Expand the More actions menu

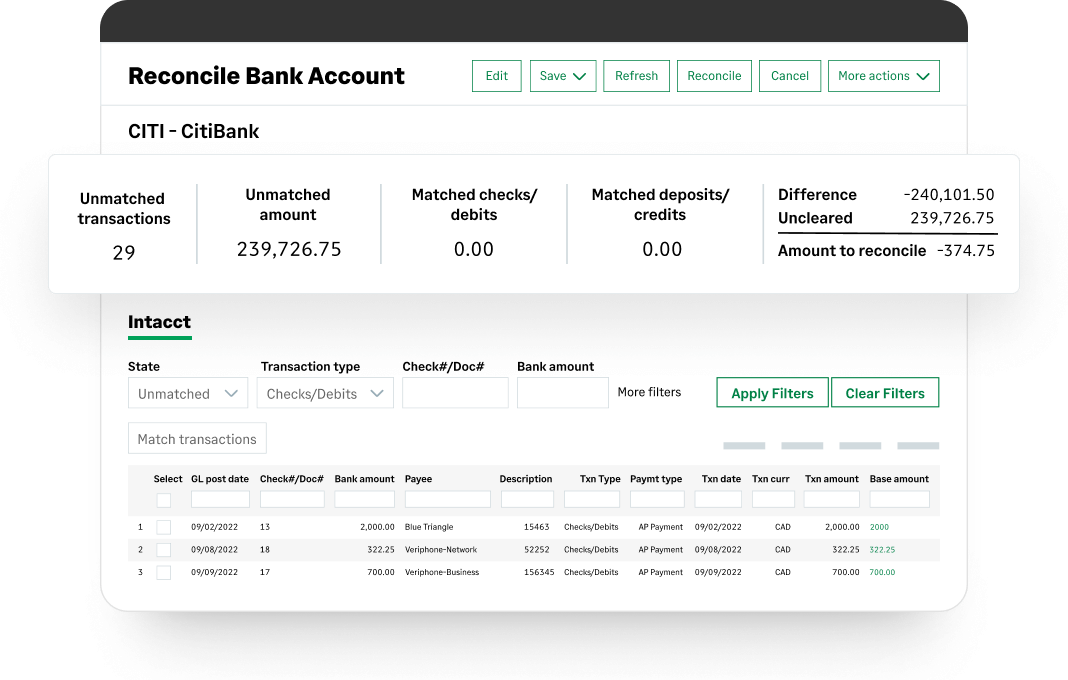click(883, 76)
